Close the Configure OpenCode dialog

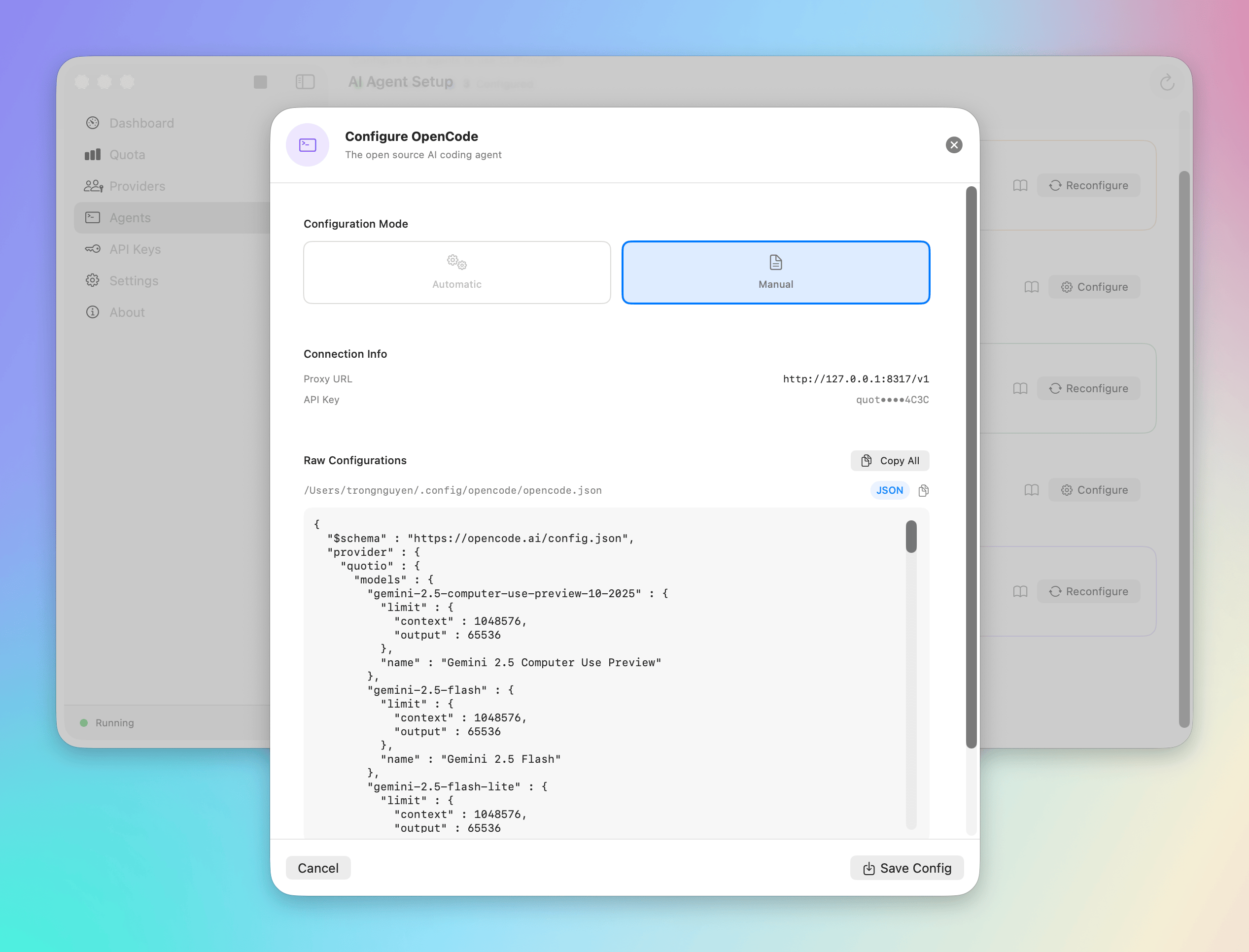[954, 145]
